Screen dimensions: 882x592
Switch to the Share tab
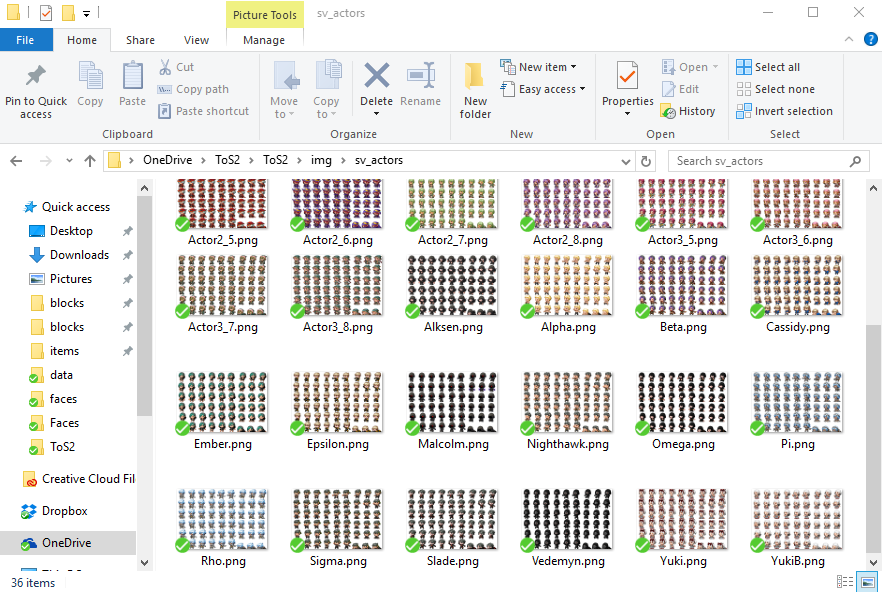coord(140,40)
